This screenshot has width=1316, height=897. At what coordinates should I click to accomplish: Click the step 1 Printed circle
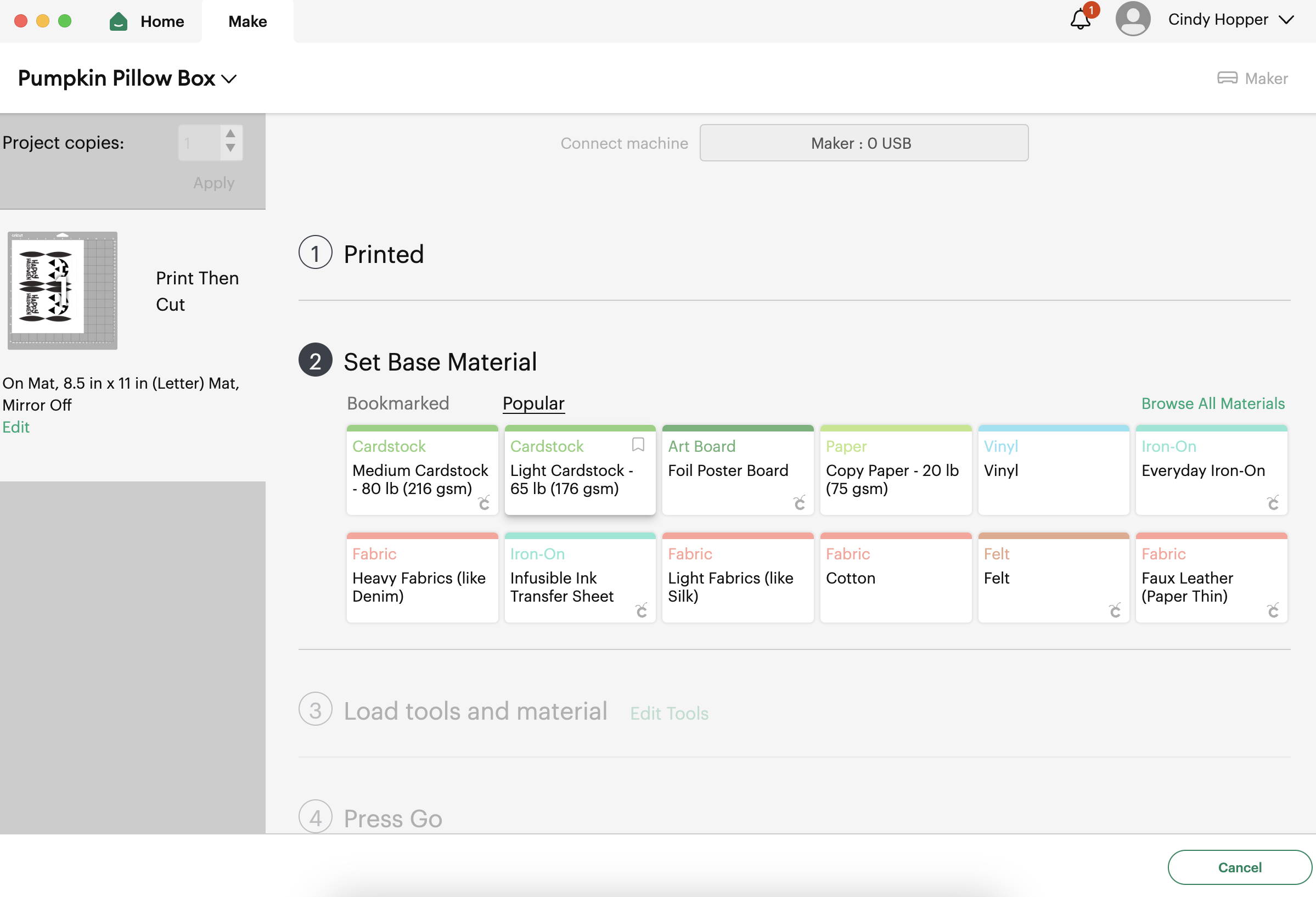pyautogui.click(x=316, y=253)
